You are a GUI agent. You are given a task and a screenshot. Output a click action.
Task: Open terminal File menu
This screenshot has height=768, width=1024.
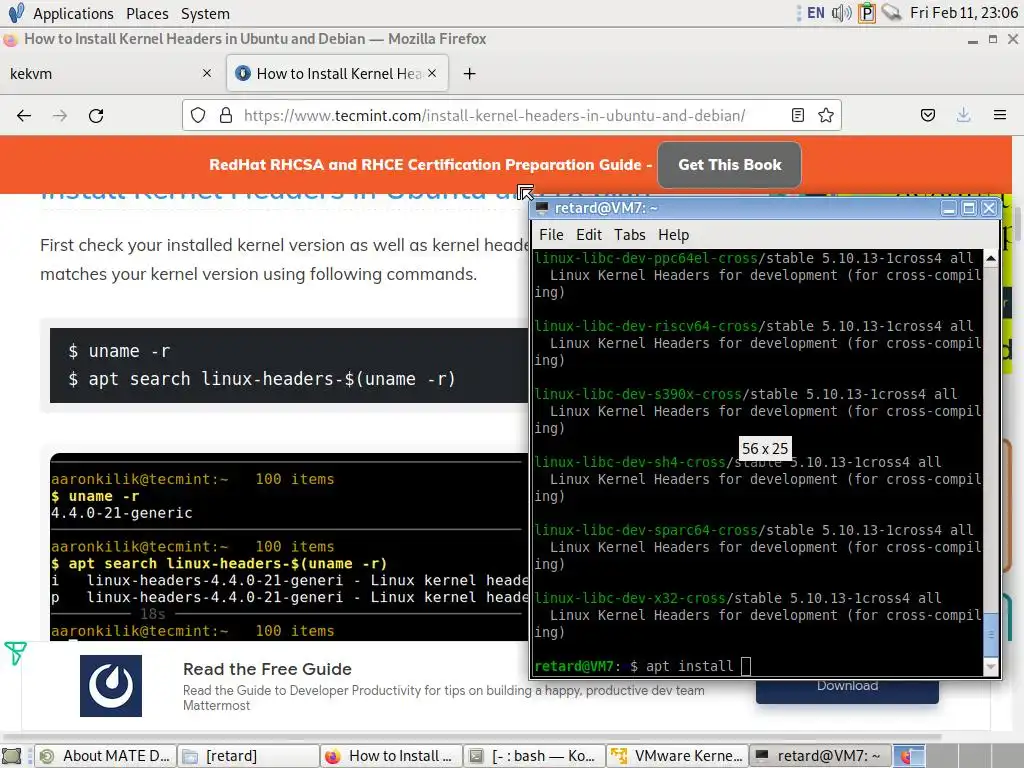click(551, 234)
